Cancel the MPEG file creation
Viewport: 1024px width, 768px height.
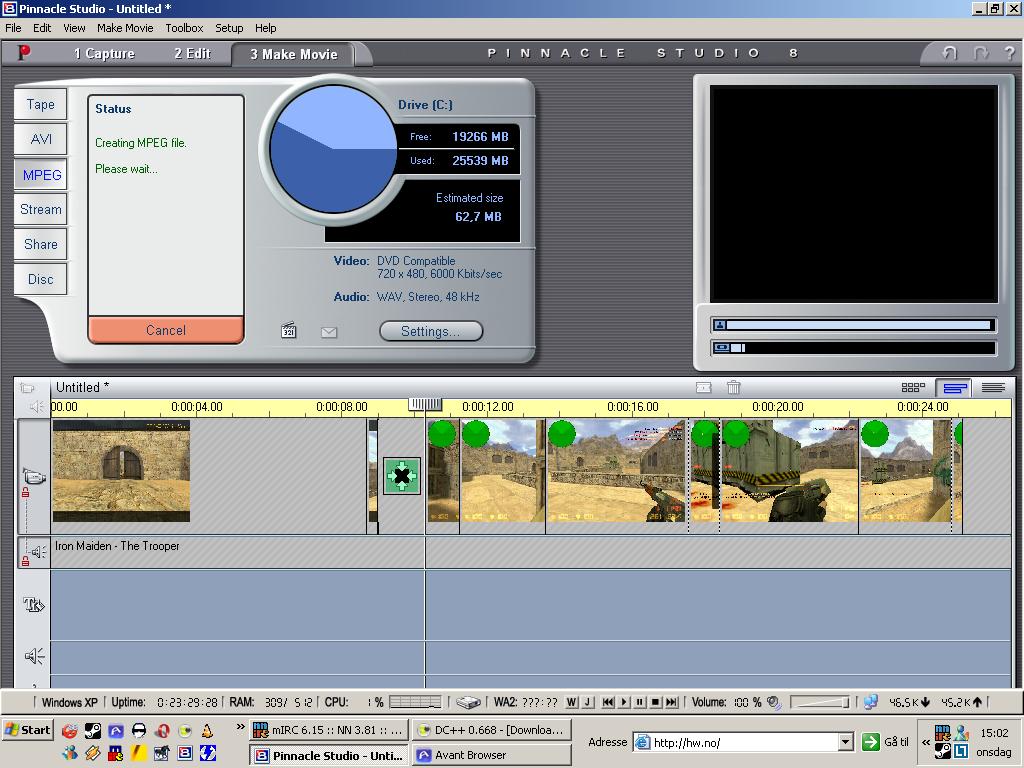pos(166,330)
